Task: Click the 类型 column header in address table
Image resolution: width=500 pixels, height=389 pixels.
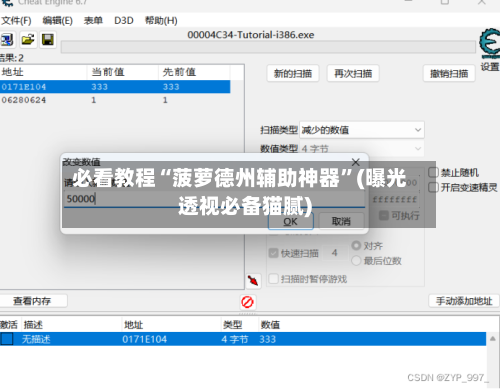Action: [x=240, y=325]
